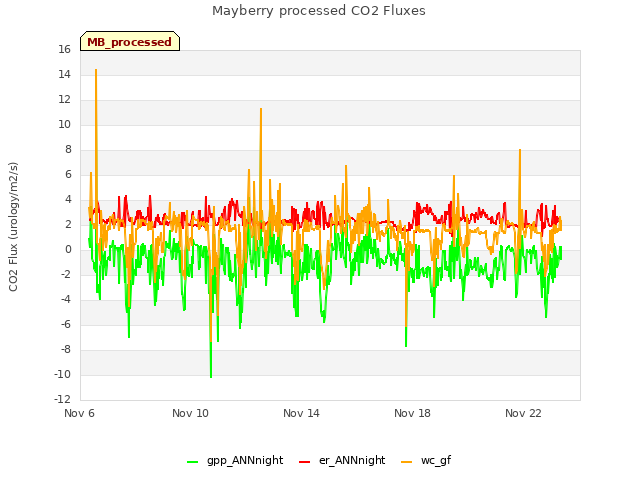Click the Nov 22 x-axis label

[523, 413]
